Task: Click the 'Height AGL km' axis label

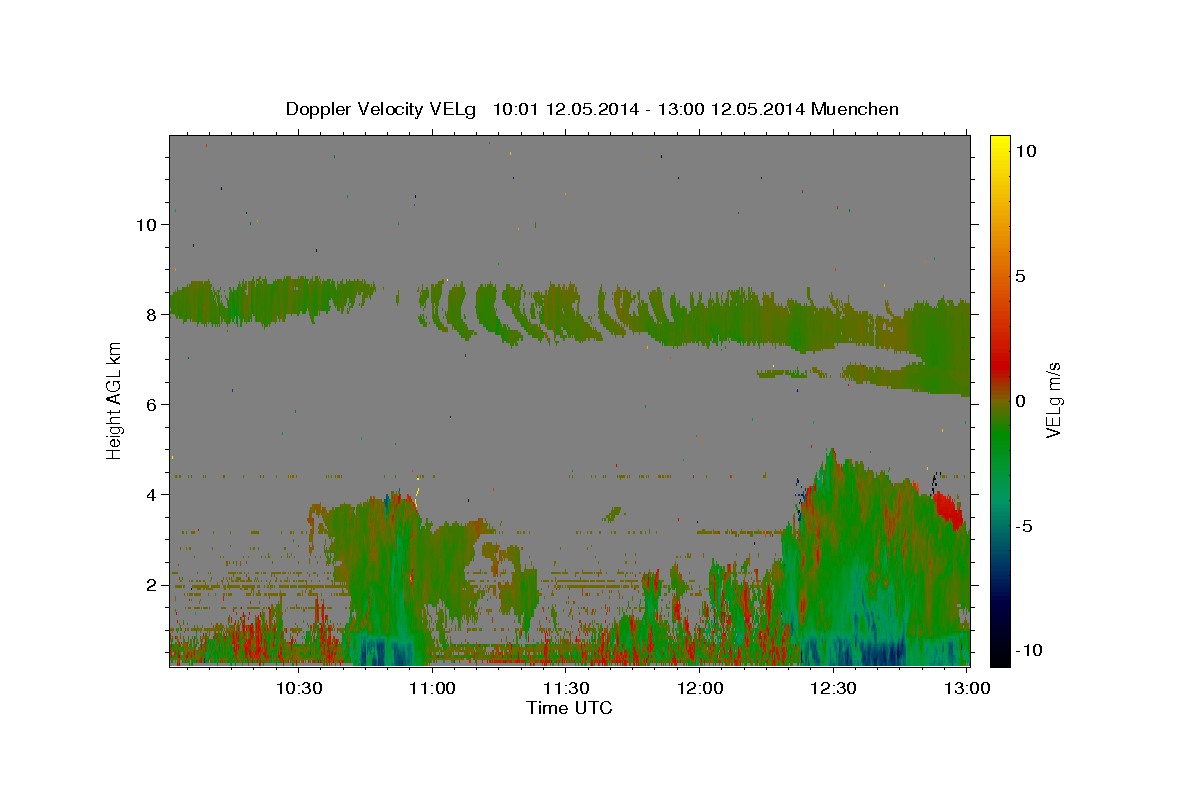Action: tap(114, 400)
